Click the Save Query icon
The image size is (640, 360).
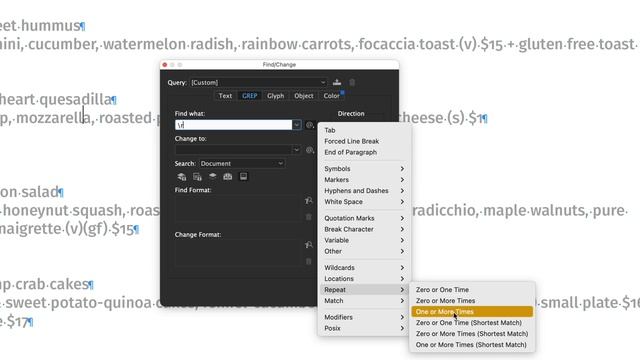(x=337, y=82)
